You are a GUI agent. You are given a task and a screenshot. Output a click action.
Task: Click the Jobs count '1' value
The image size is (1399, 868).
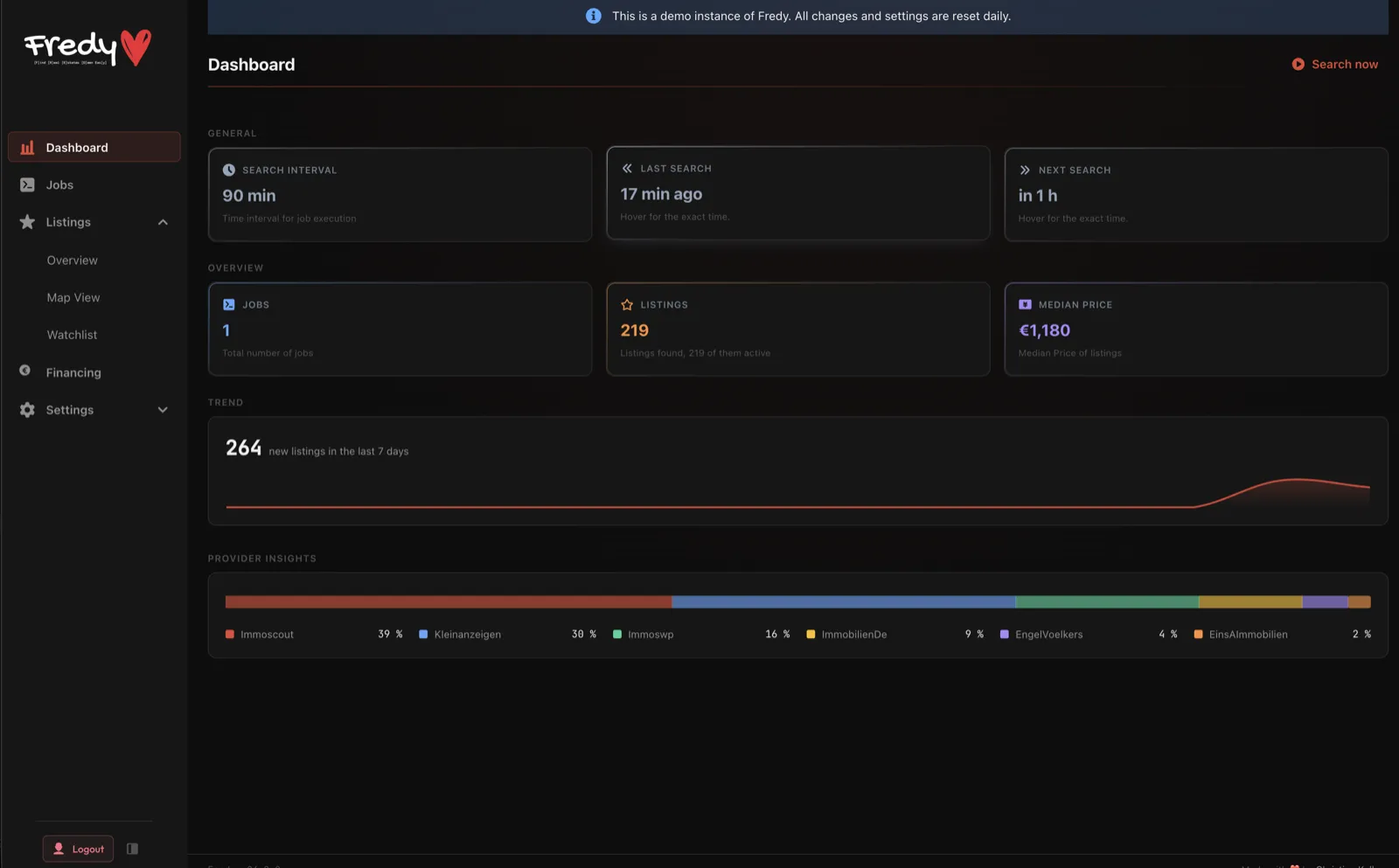226,330
